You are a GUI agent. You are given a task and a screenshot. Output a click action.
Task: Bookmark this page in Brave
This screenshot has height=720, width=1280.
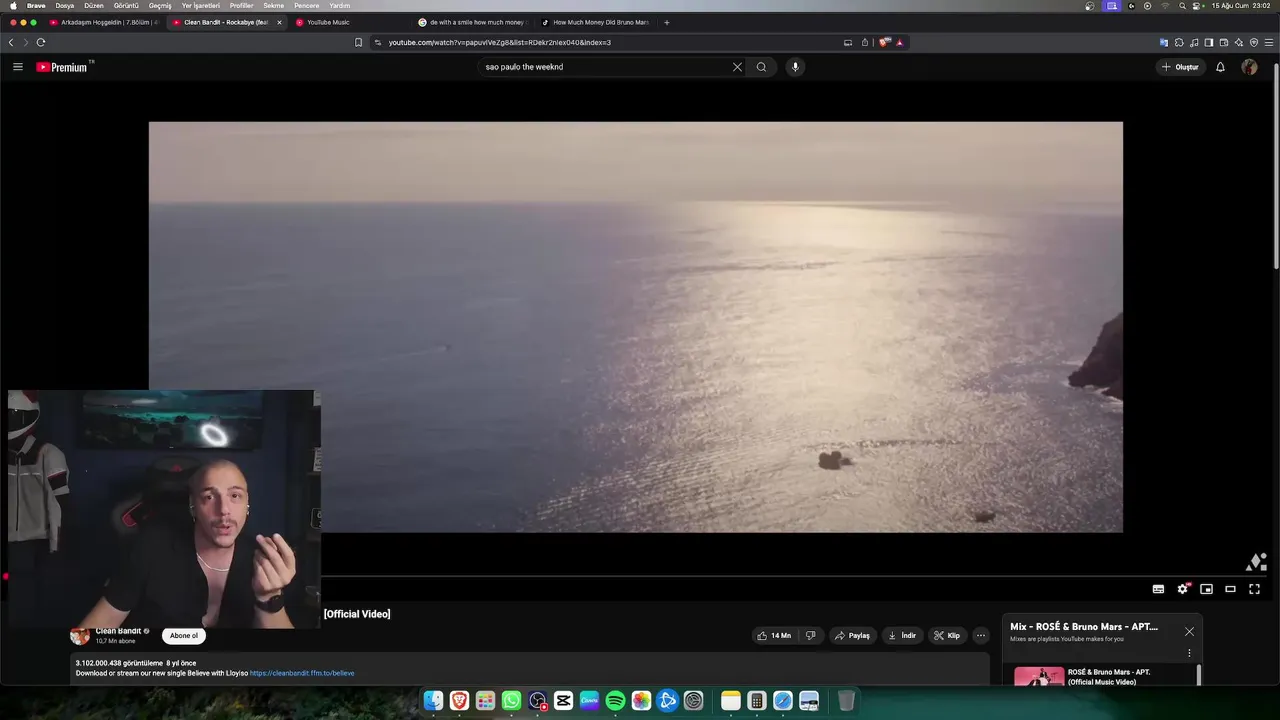[x=358, y=42]
